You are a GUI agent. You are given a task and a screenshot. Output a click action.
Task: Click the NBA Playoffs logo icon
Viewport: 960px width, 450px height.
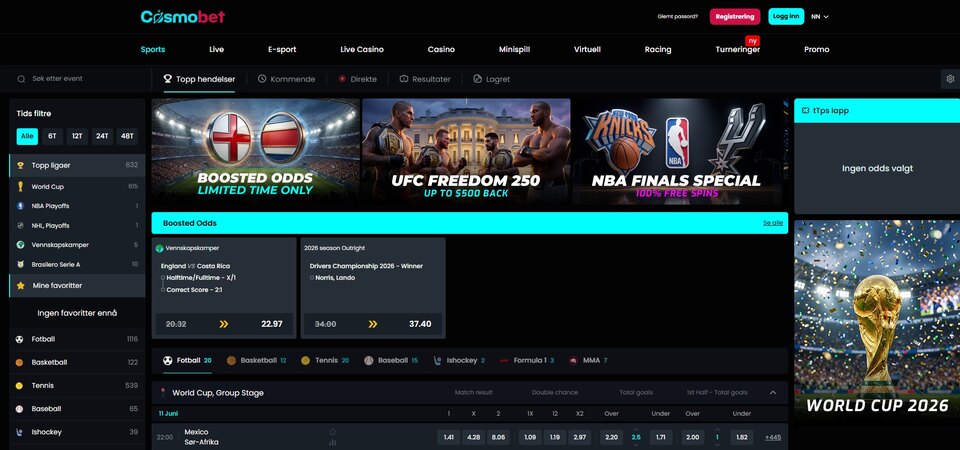click(x=20, y=206)
